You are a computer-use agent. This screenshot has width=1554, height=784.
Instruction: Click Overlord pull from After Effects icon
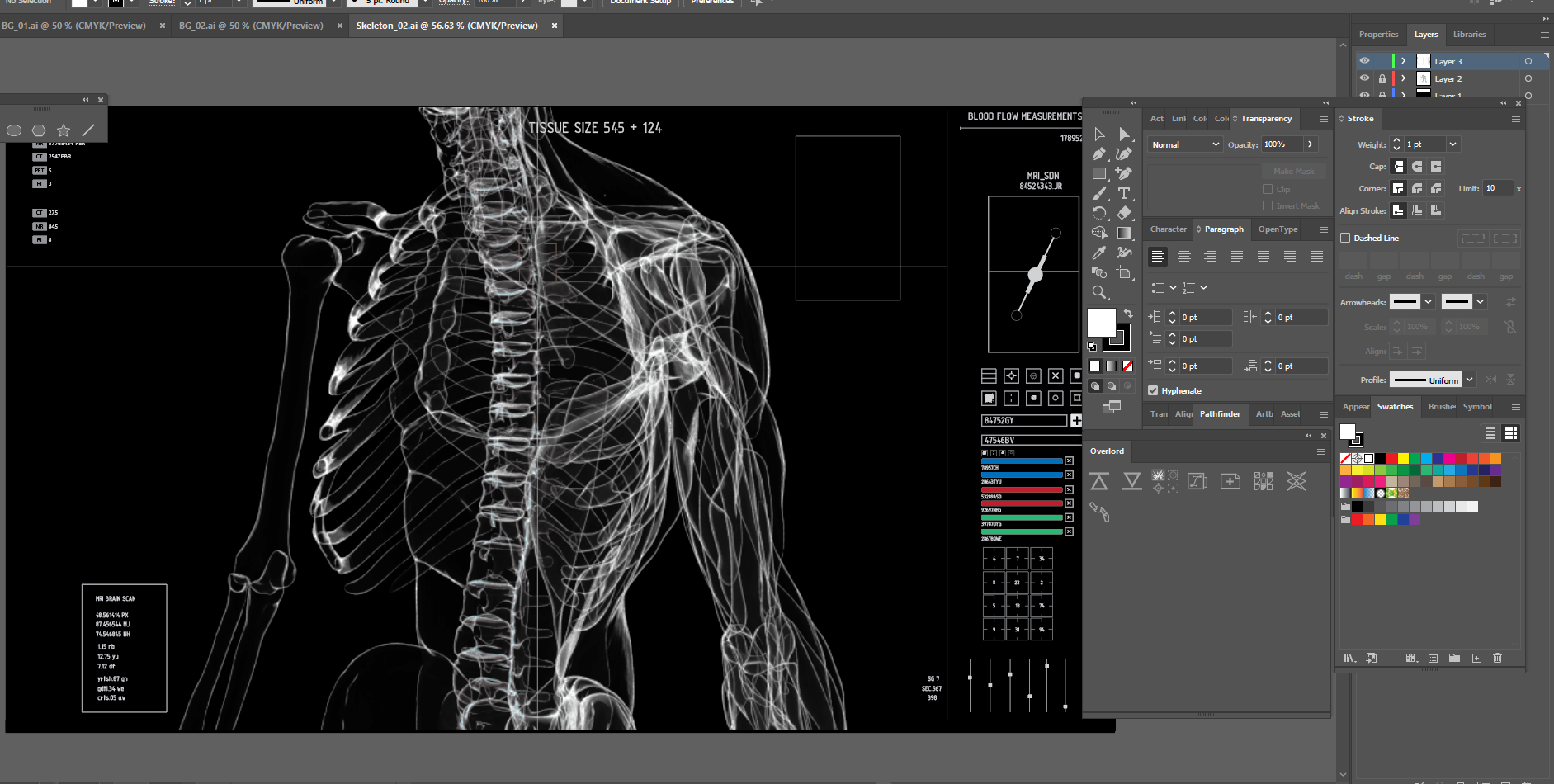1132,481
